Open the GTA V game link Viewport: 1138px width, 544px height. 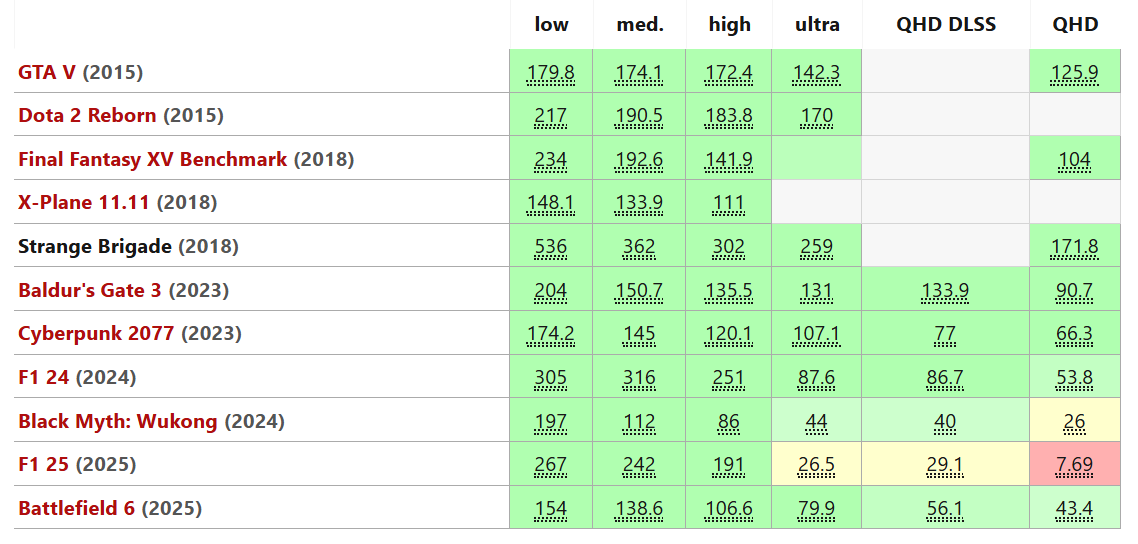[46, 72]
